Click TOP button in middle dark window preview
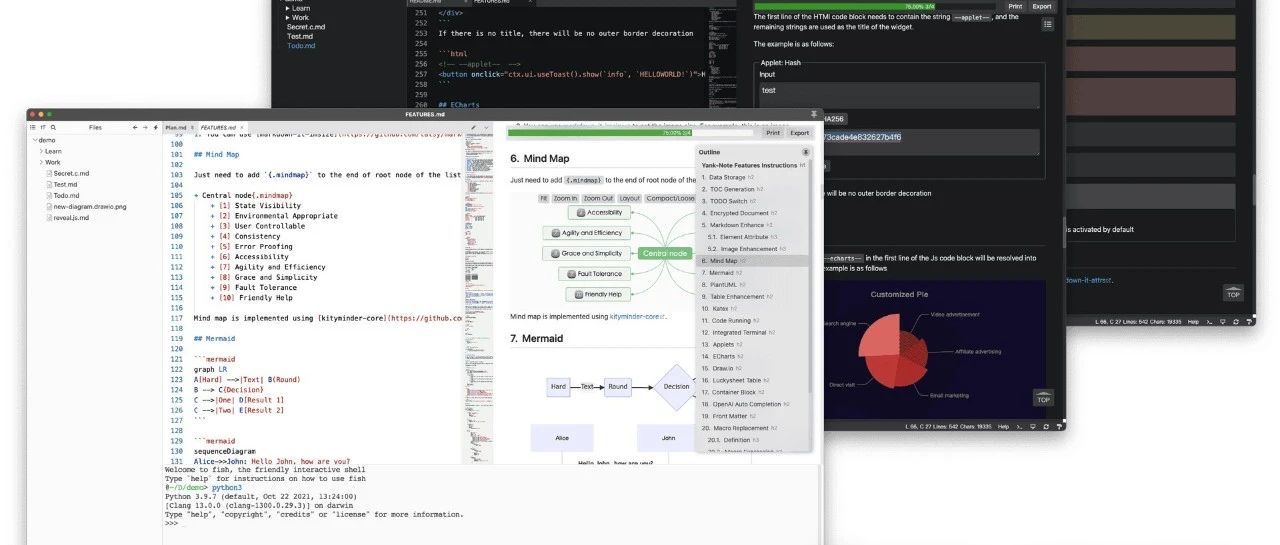 1044,398
